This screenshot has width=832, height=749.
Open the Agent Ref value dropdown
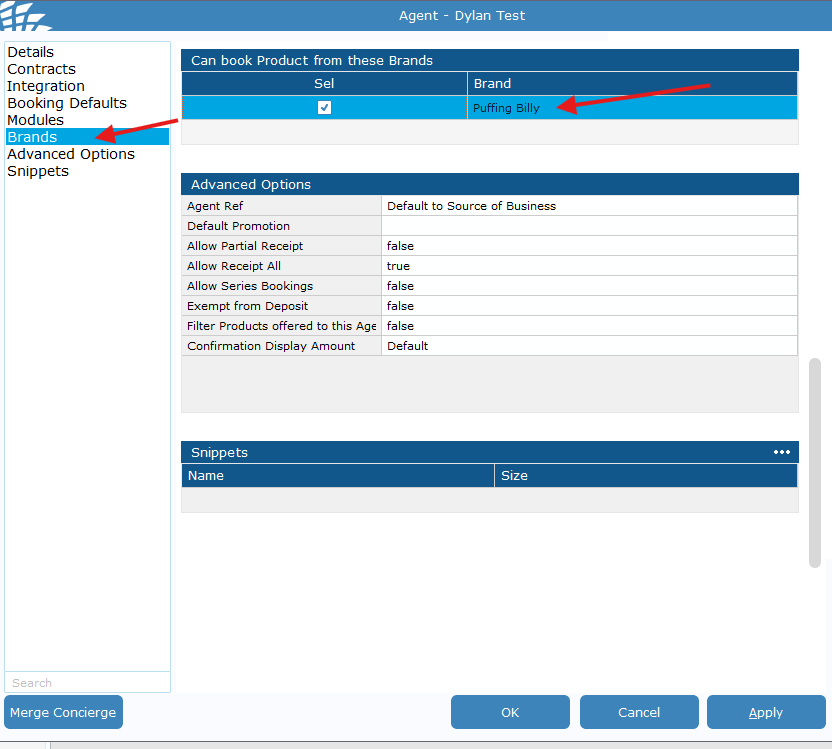click(589, 206)
